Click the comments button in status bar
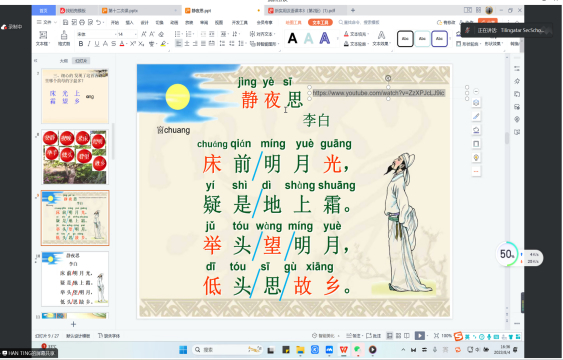 [x=373, y=336]
